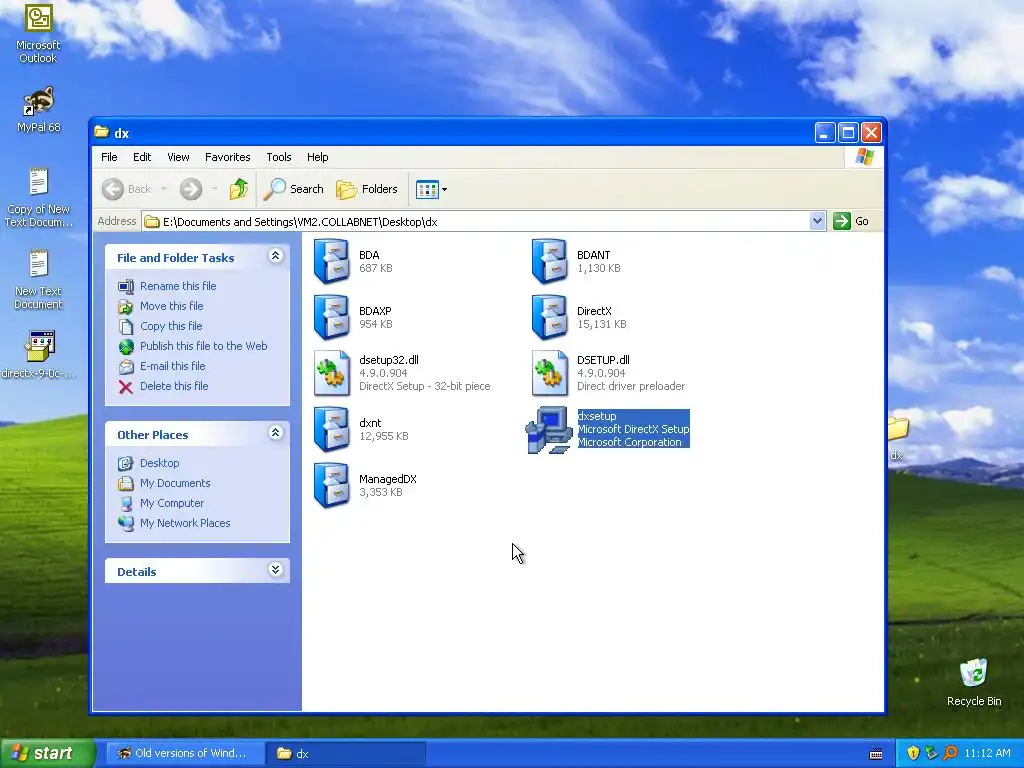The width and height of the screenshot is (1024, 768).
Task: Expand the Details panel
Action: coord(276,570)
